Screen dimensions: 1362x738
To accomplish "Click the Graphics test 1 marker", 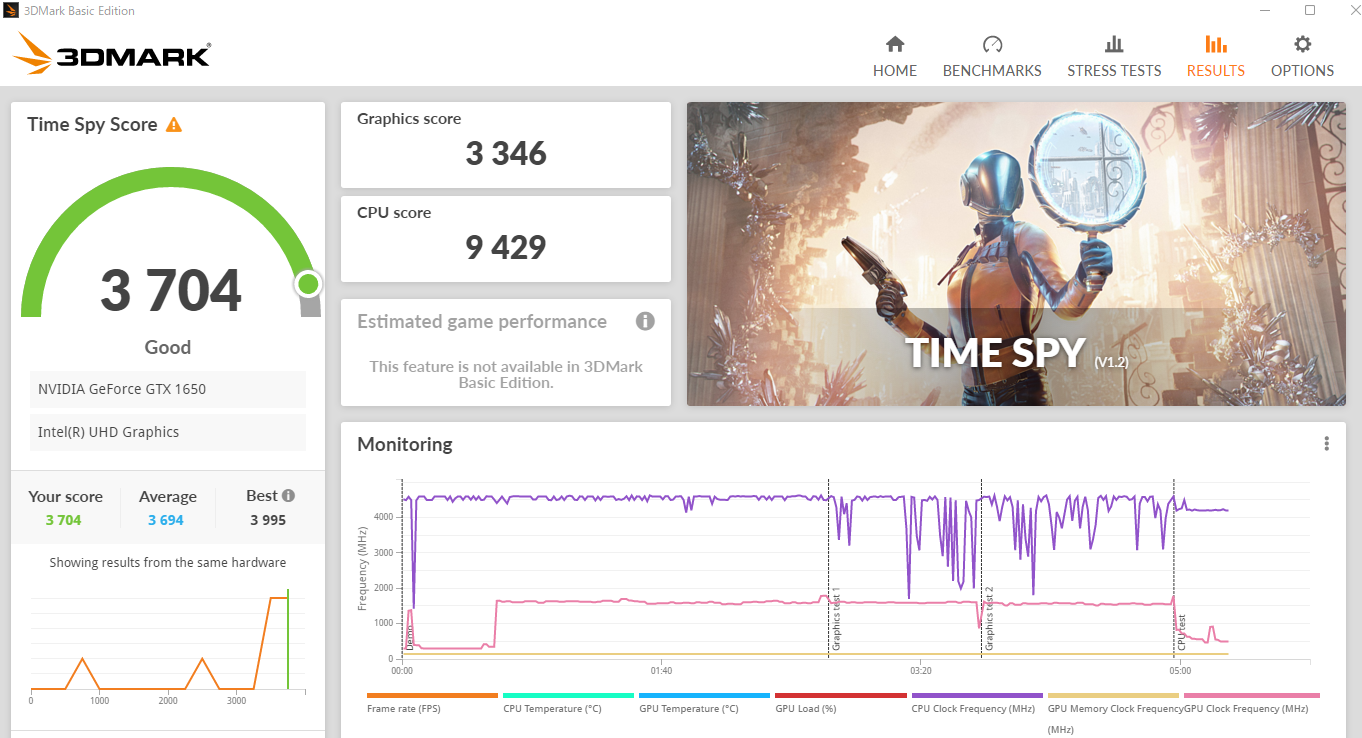I will click(x=837, y=619).
